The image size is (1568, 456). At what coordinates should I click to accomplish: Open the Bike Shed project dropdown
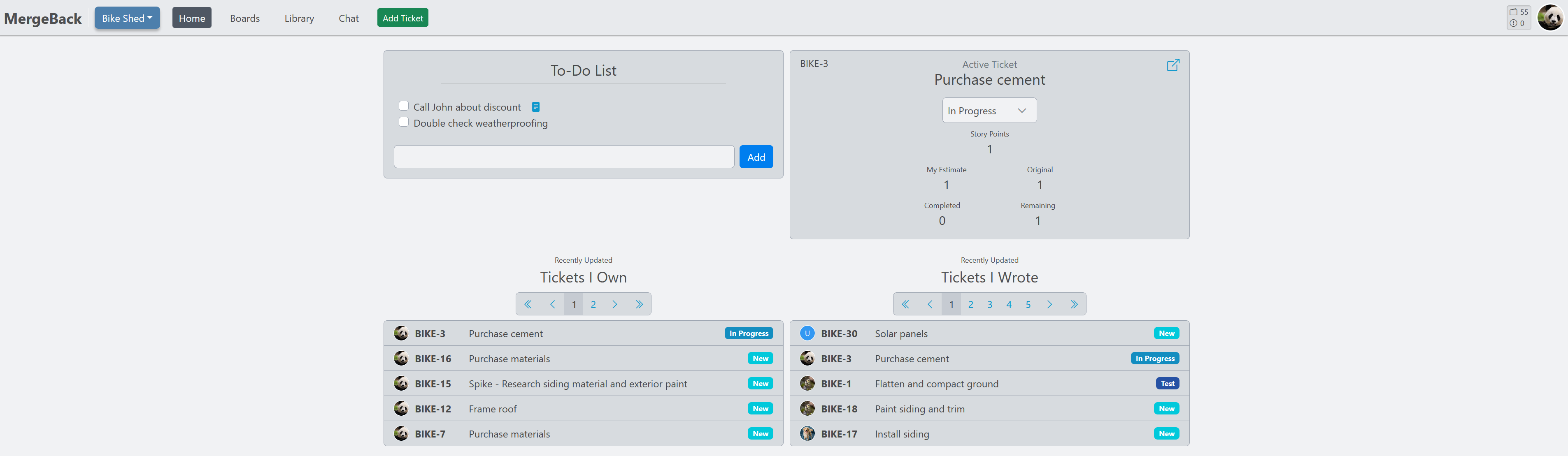[127, 18]
